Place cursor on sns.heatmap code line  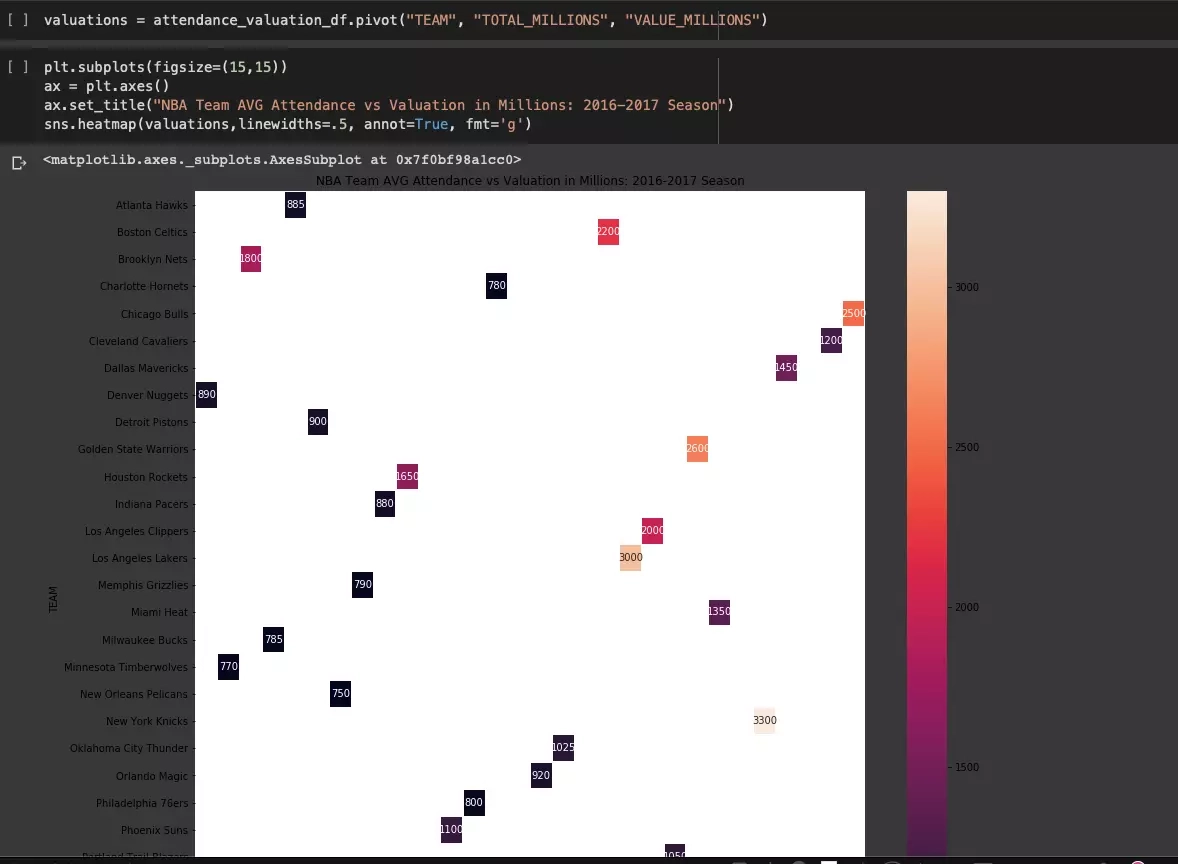pyautogui.click(x=288, y=124)
